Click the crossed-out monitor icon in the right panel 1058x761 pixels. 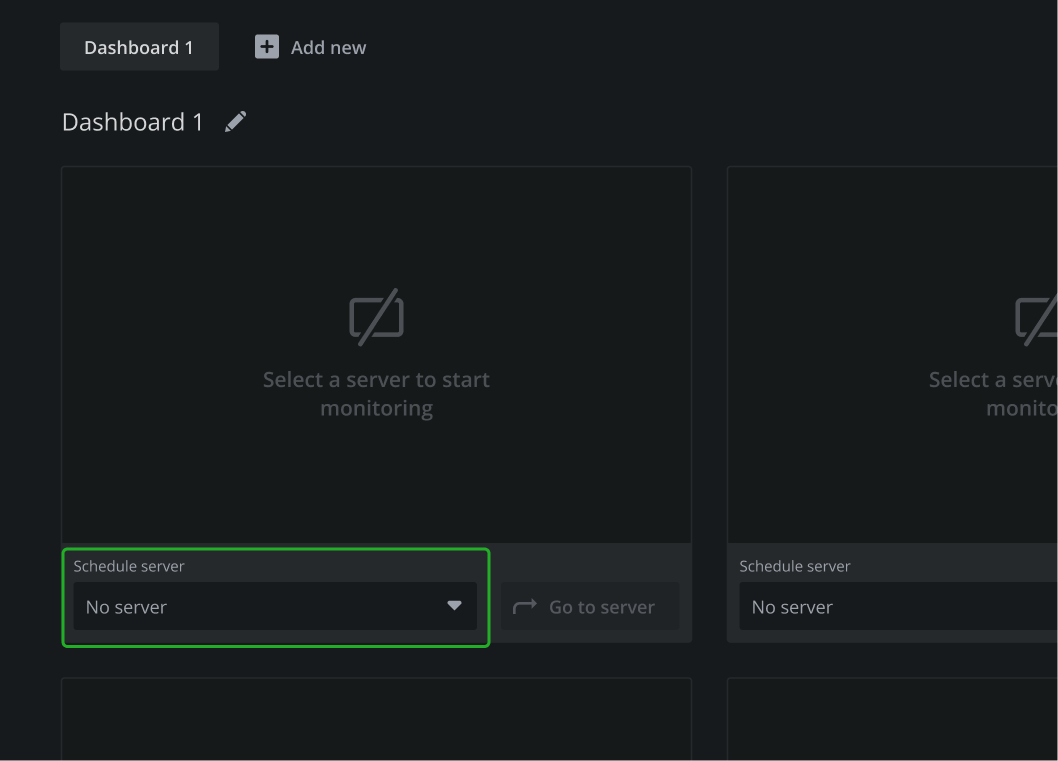(x=1037, y=318)
